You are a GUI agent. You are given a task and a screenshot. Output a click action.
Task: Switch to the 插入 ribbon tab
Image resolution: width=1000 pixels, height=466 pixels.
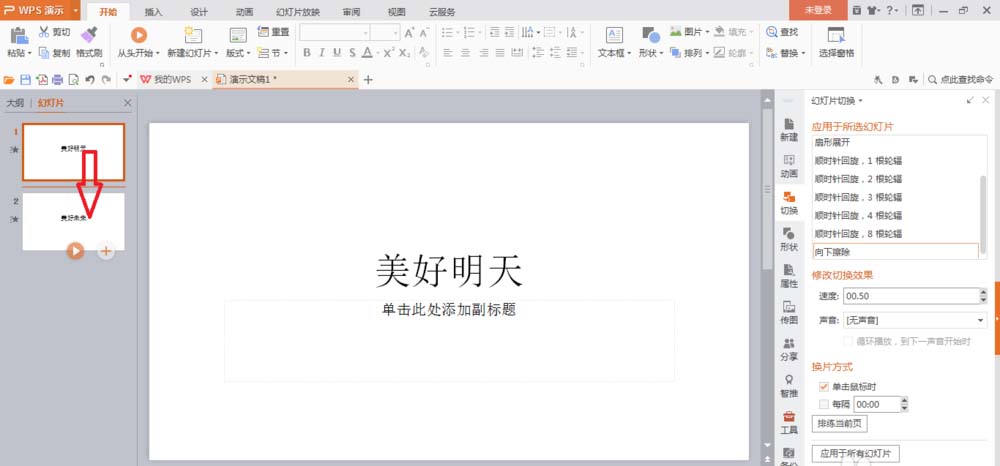tap(154, 12)
